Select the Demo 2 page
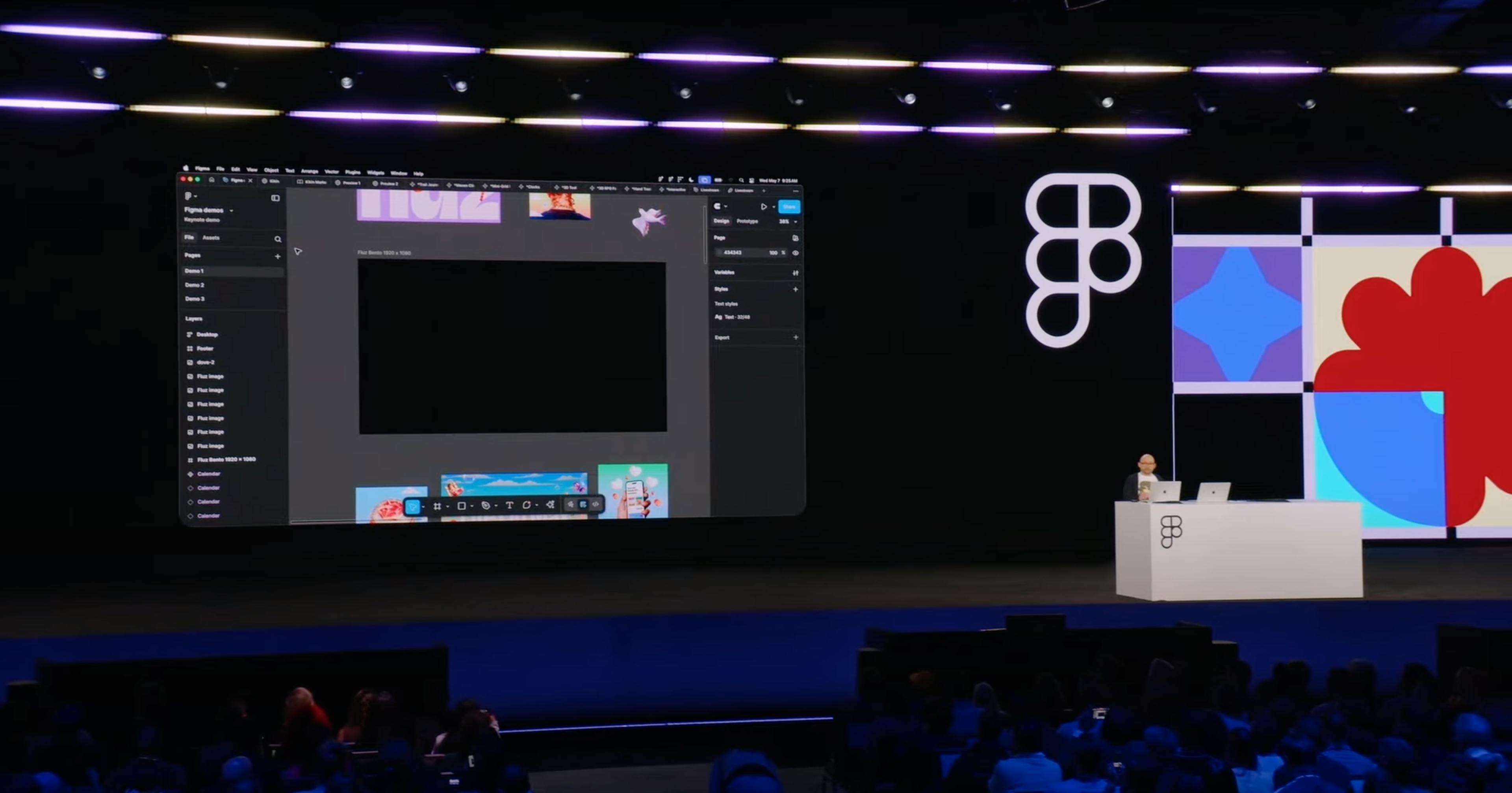The image size is (1512, 793). coord(194,285)
